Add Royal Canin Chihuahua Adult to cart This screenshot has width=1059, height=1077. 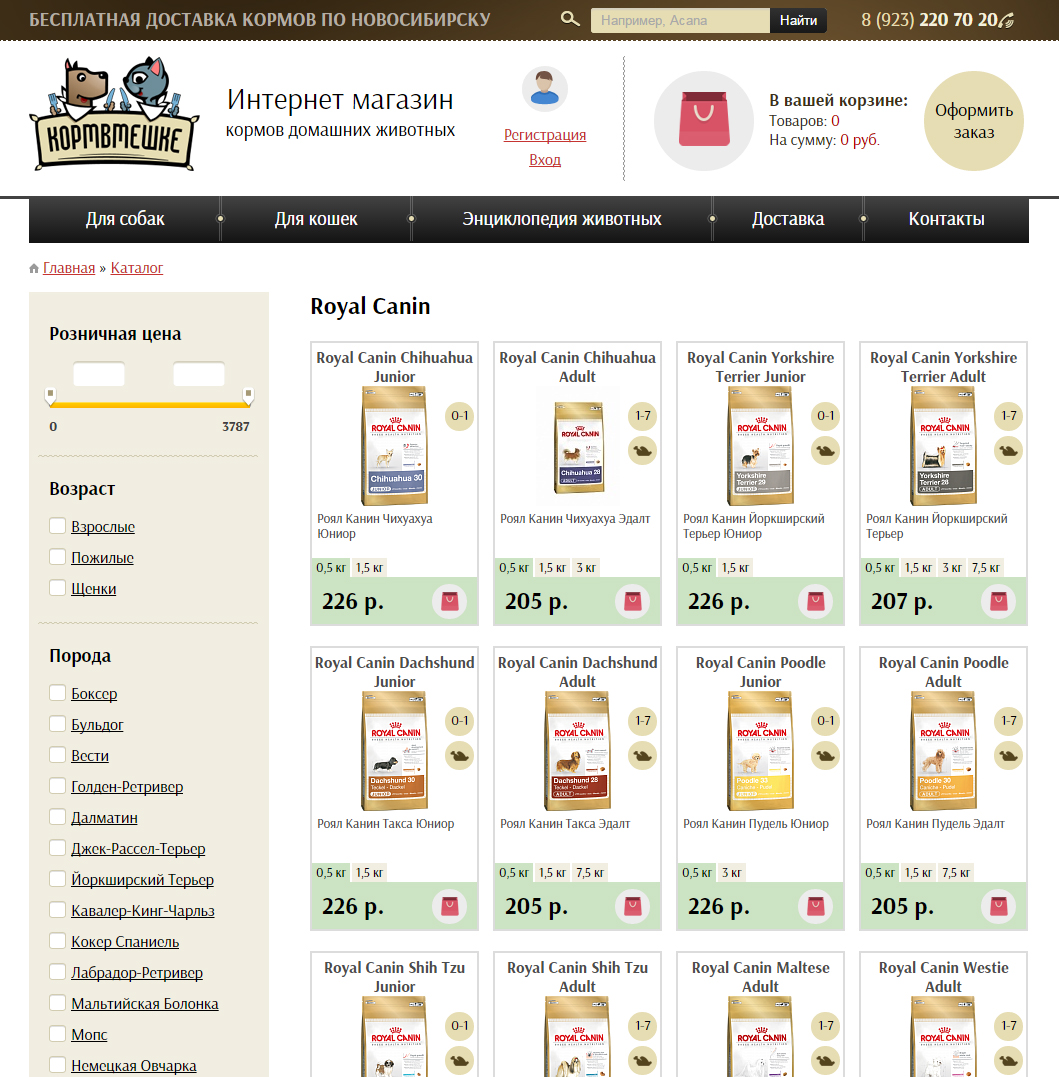coord(633,601)
